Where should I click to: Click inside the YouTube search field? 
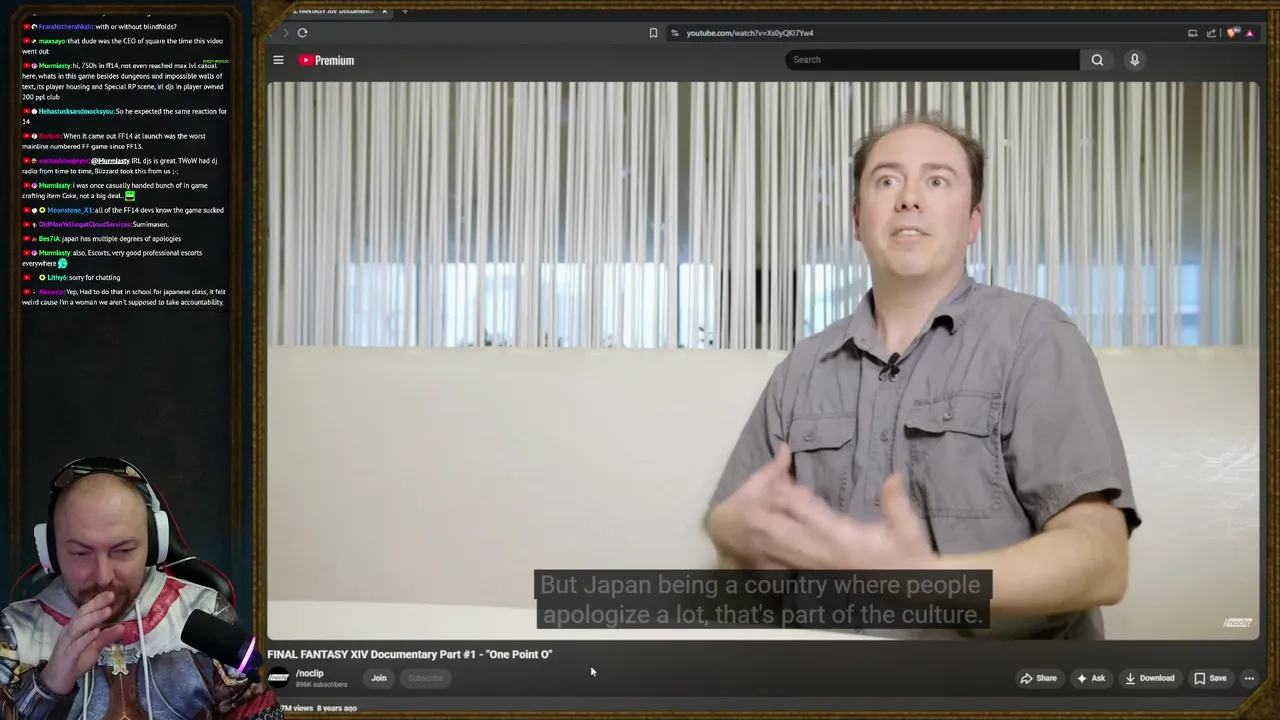point(933,60)
